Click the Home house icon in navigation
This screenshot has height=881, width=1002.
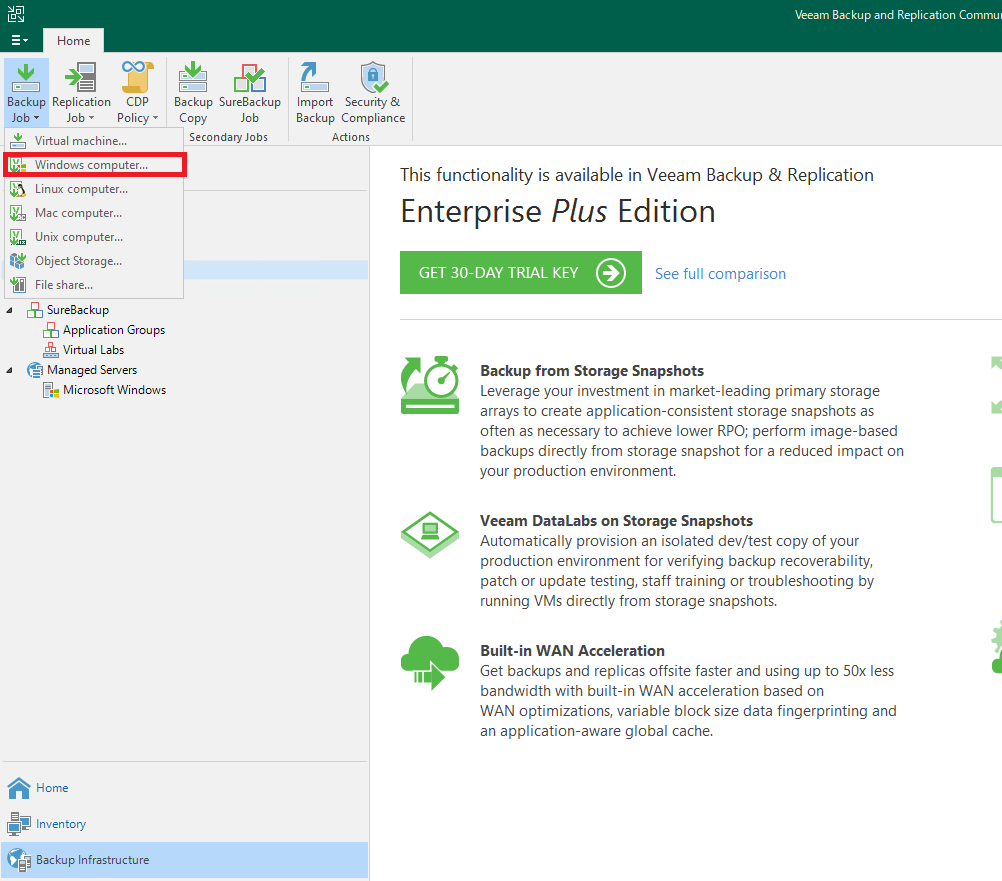coord(19,788)
